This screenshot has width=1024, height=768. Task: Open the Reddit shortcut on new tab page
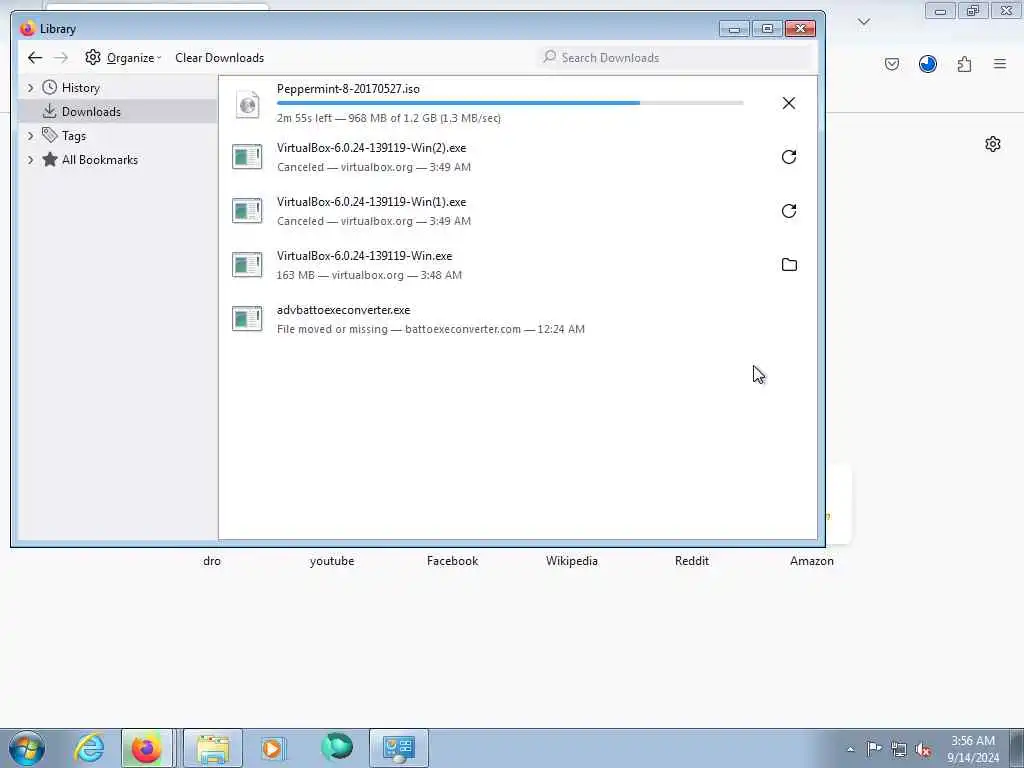[x=692, y=561]
